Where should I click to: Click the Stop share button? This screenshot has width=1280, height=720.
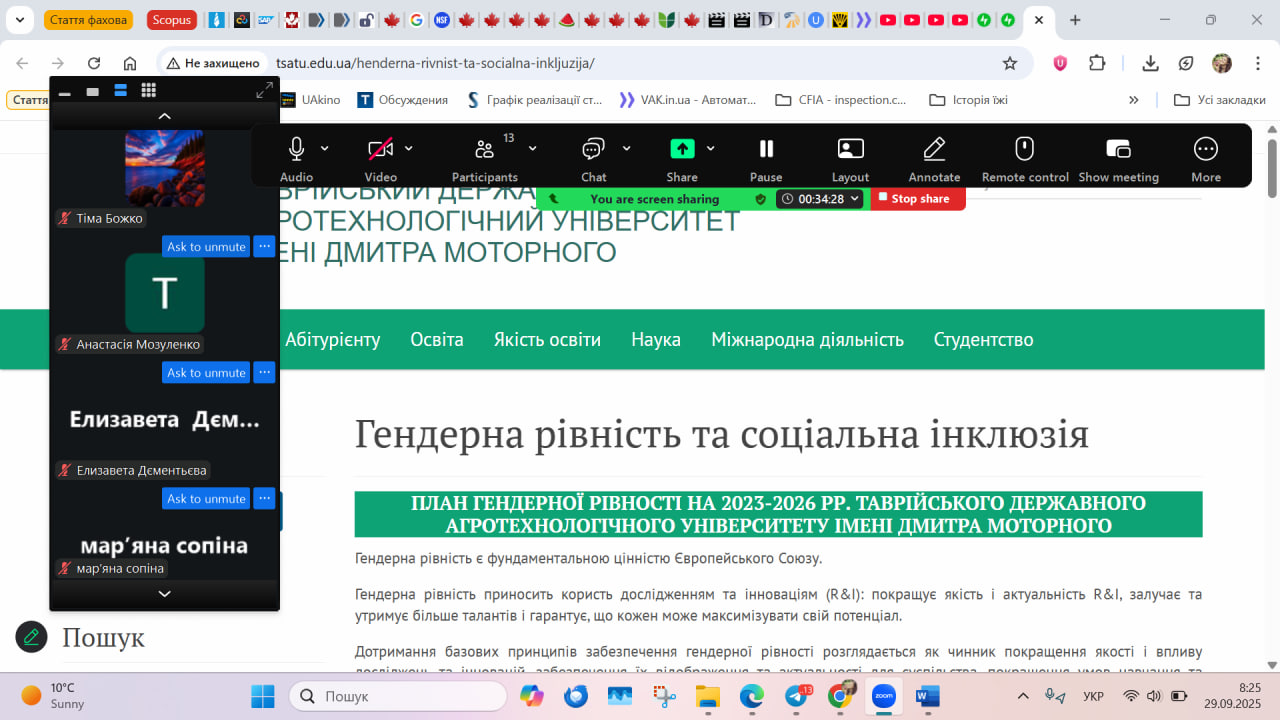pyautogui.click(x=913, y=199)
